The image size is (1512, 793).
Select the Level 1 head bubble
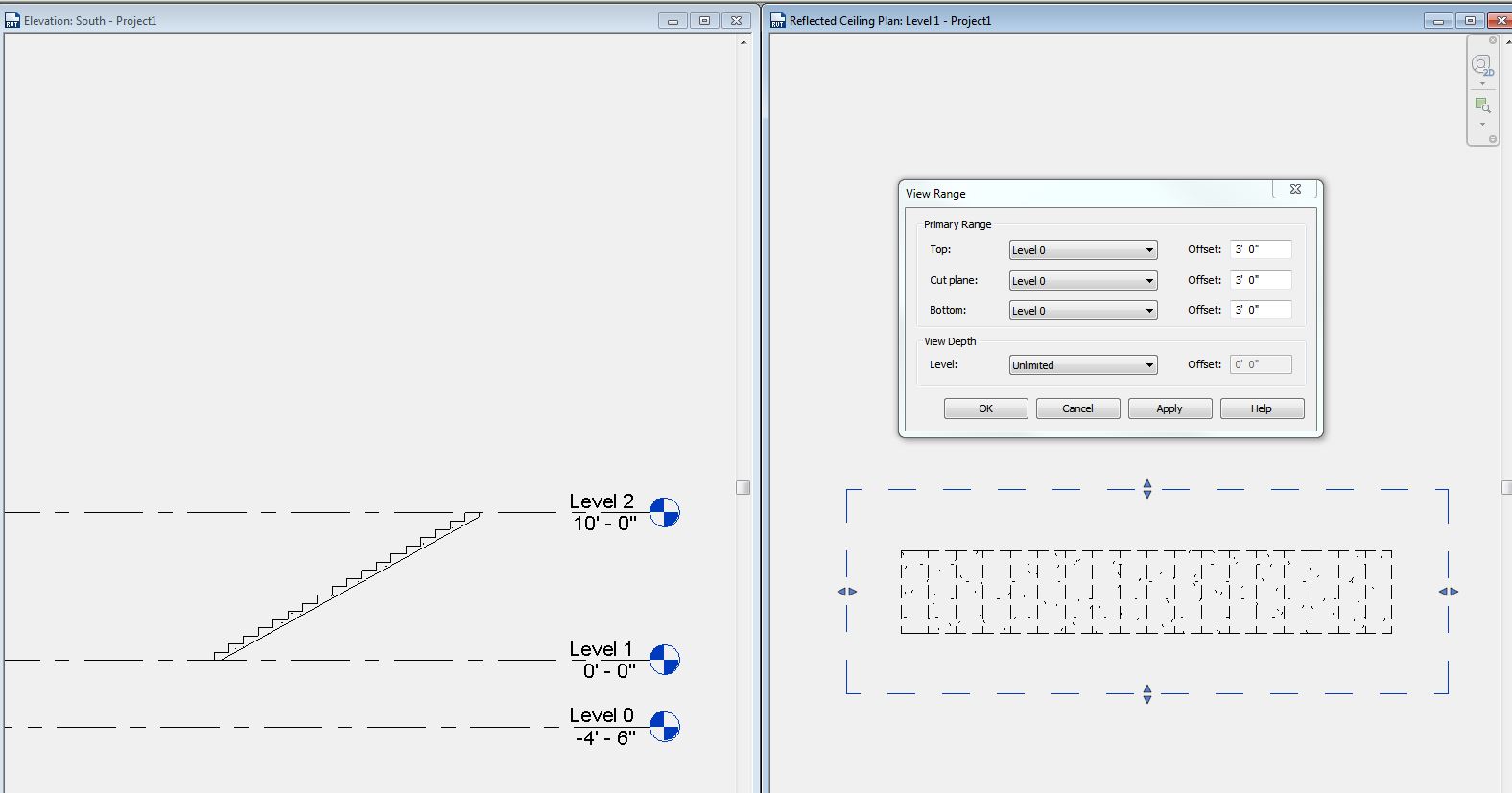664,660
